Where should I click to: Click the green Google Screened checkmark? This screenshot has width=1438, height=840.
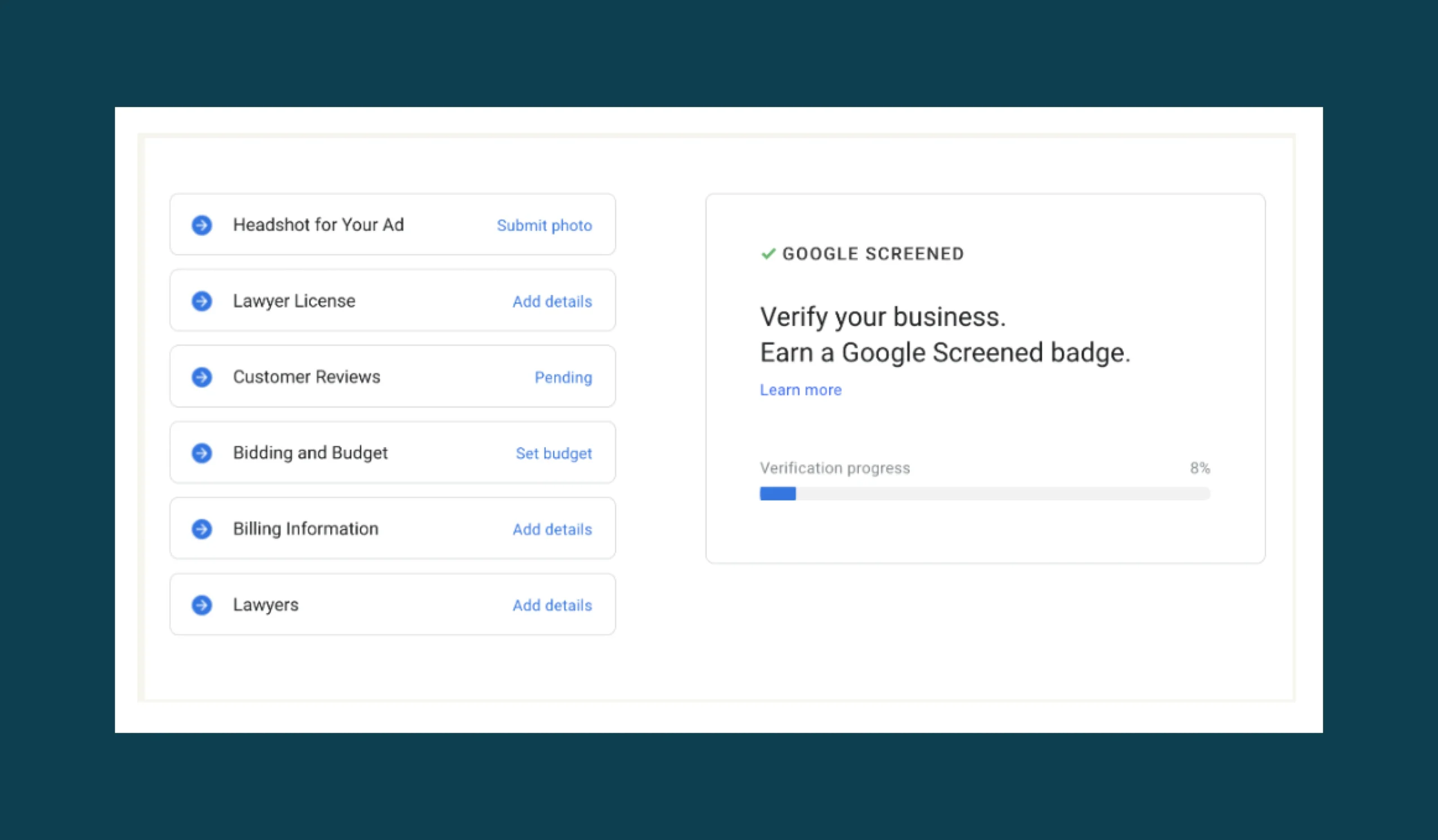coord(768,254)
